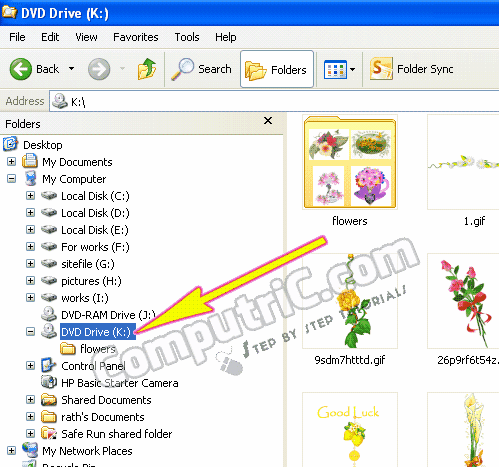Click My Network Places icon

[x=30, y=450]
